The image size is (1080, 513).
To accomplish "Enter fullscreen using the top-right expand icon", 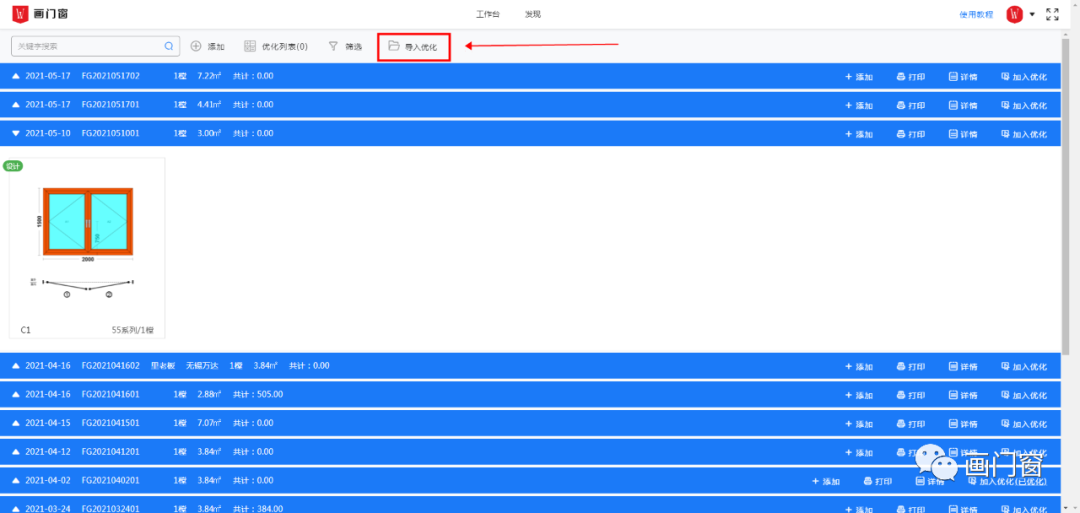I will tap(1052, 14).
